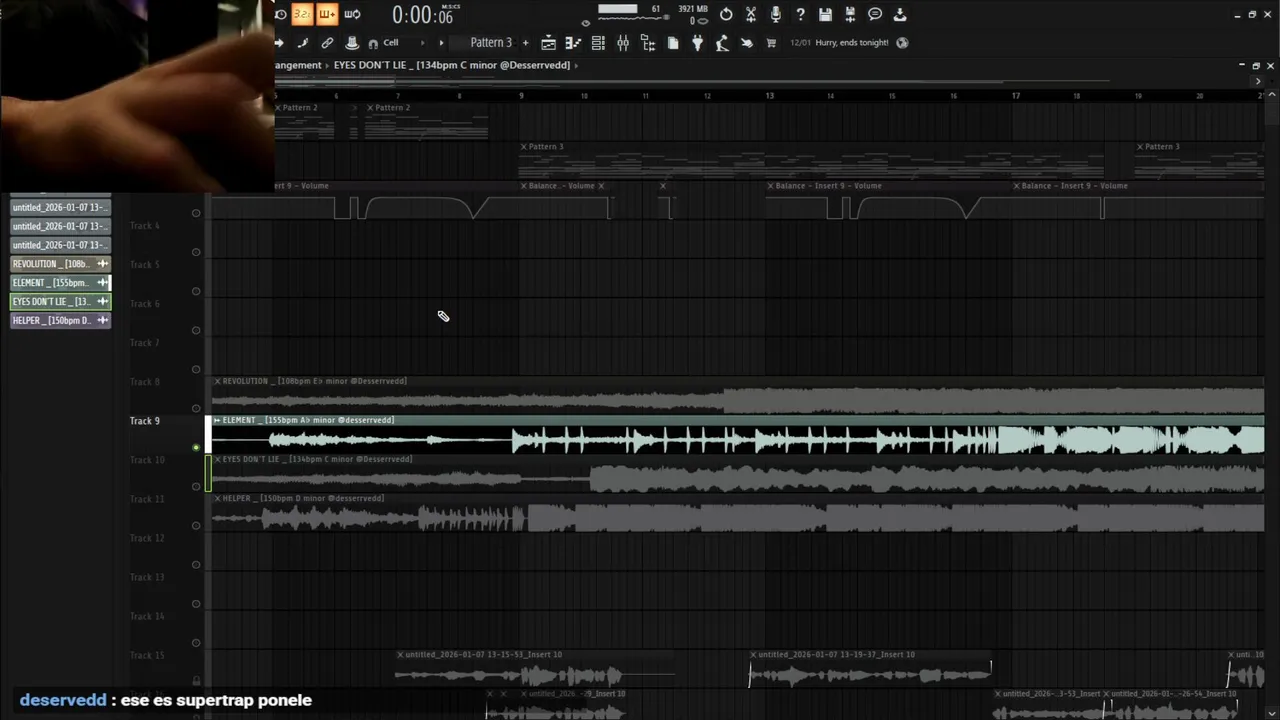Click the link chain toolbar icon
1280x720 pixels.
(x=327, y=43)
